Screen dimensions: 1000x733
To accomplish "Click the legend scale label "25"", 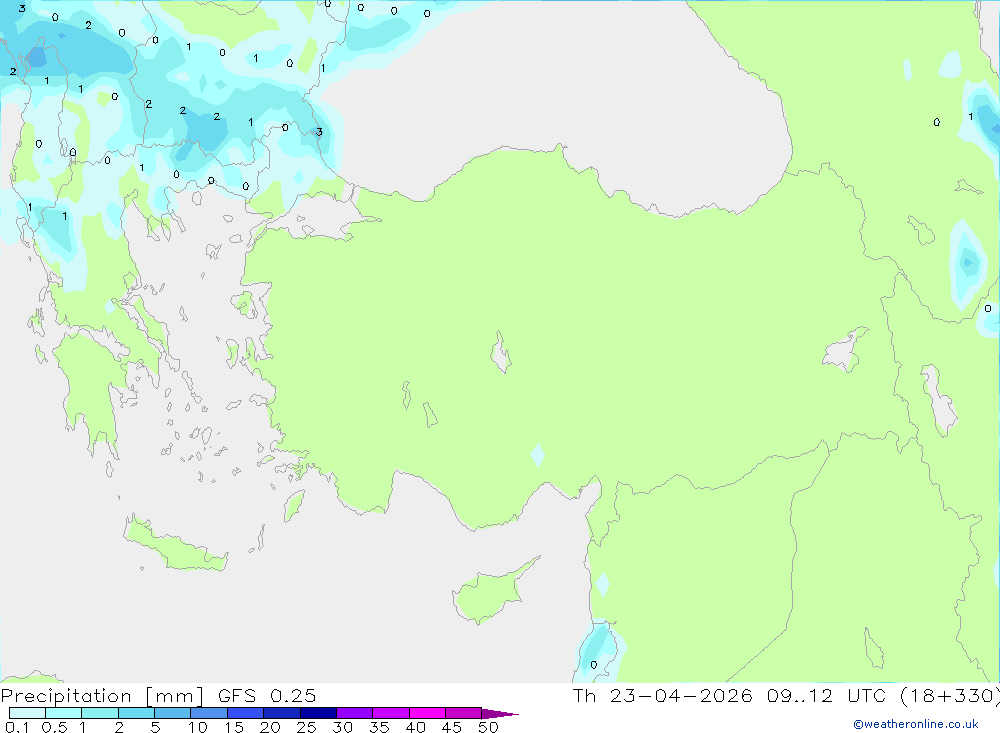I will [307, 727].
